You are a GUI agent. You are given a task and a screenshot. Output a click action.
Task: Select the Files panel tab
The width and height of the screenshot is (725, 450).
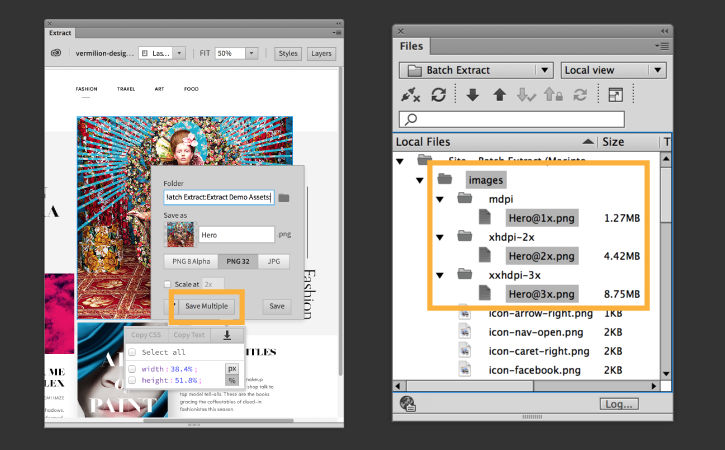[x=411, y=46]
